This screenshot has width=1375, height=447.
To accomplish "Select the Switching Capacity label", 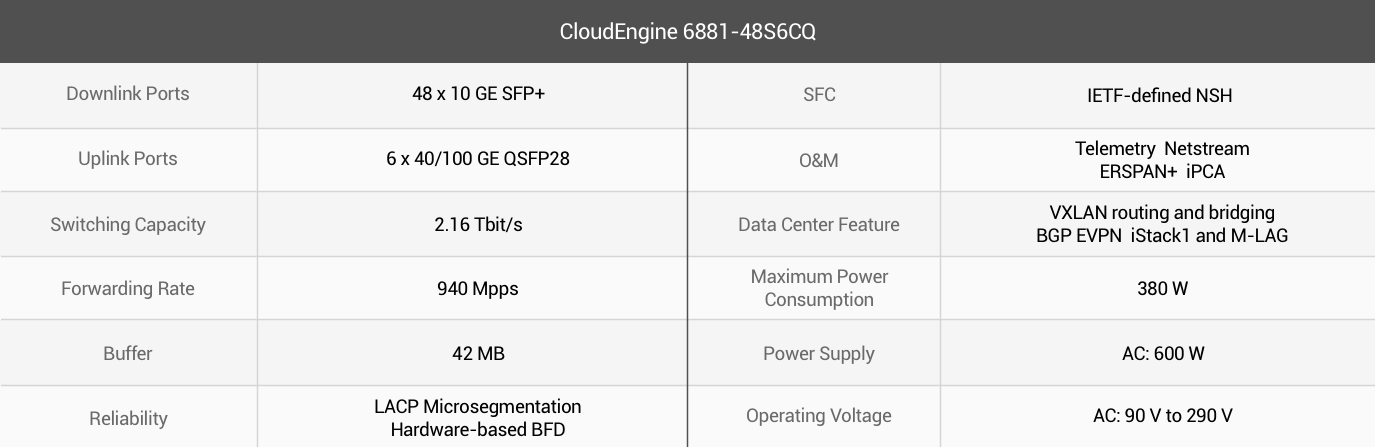I will (128, 224).
